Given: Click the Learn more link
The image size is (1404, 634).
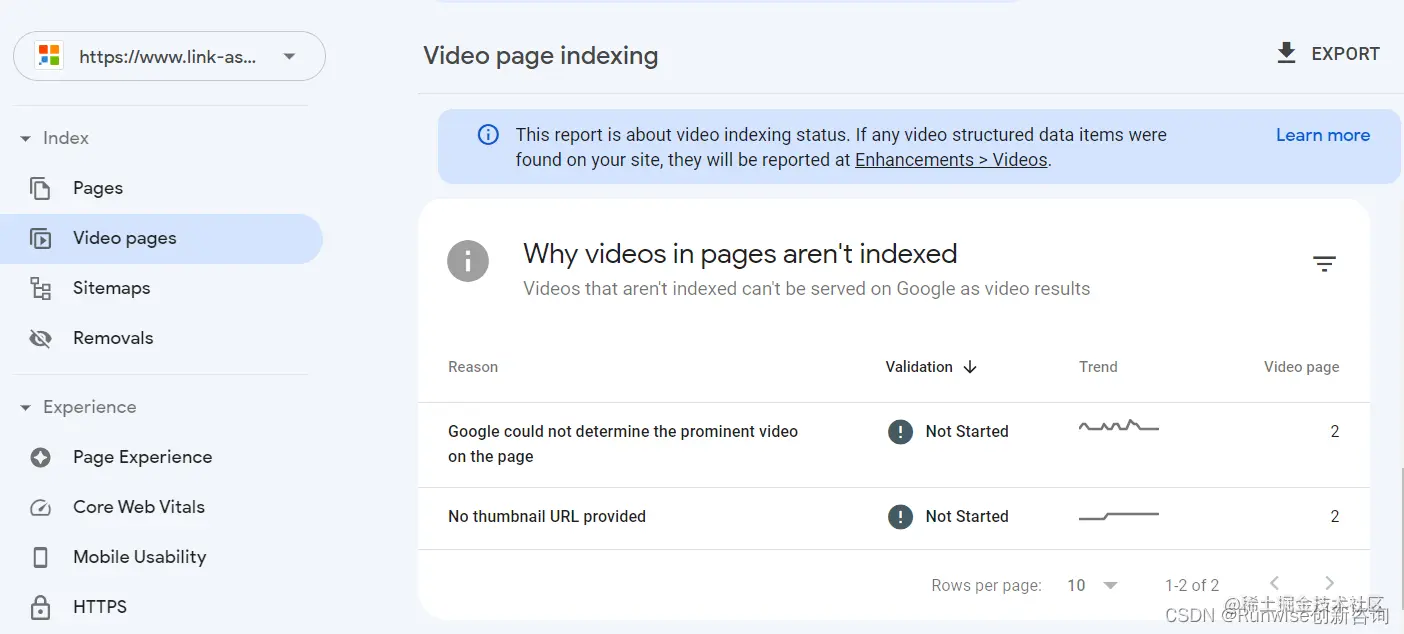Looking at the screenshot, I should (1323, 135).
